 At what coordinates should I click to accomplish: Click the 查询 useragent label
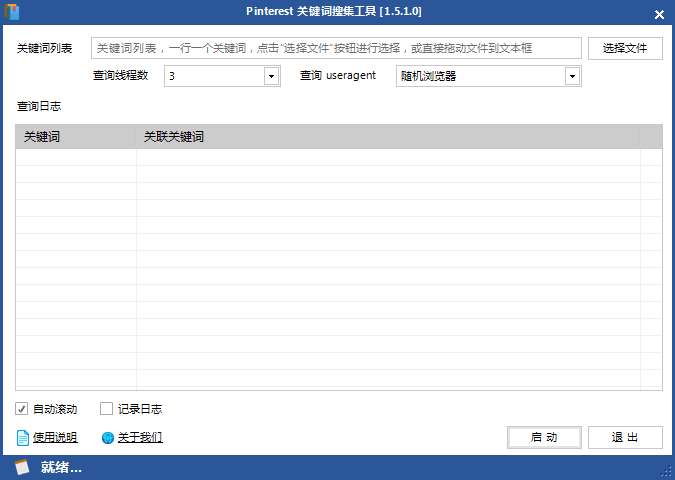point(338,75)
